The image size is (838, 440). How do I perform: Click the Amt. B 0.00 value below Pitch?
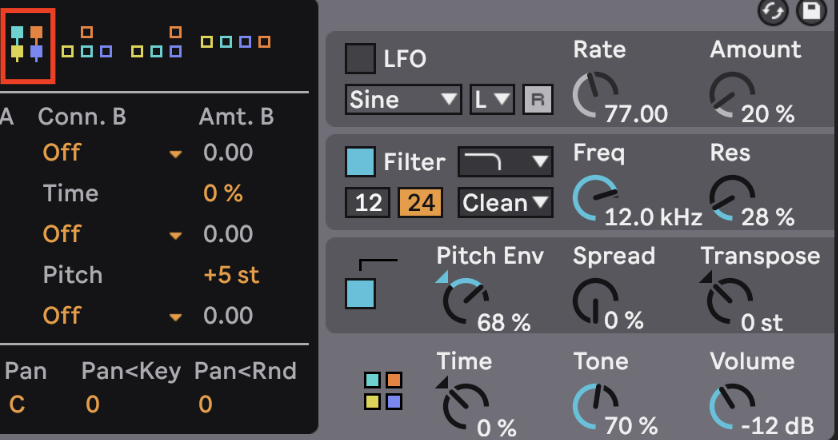pos(228,315)
